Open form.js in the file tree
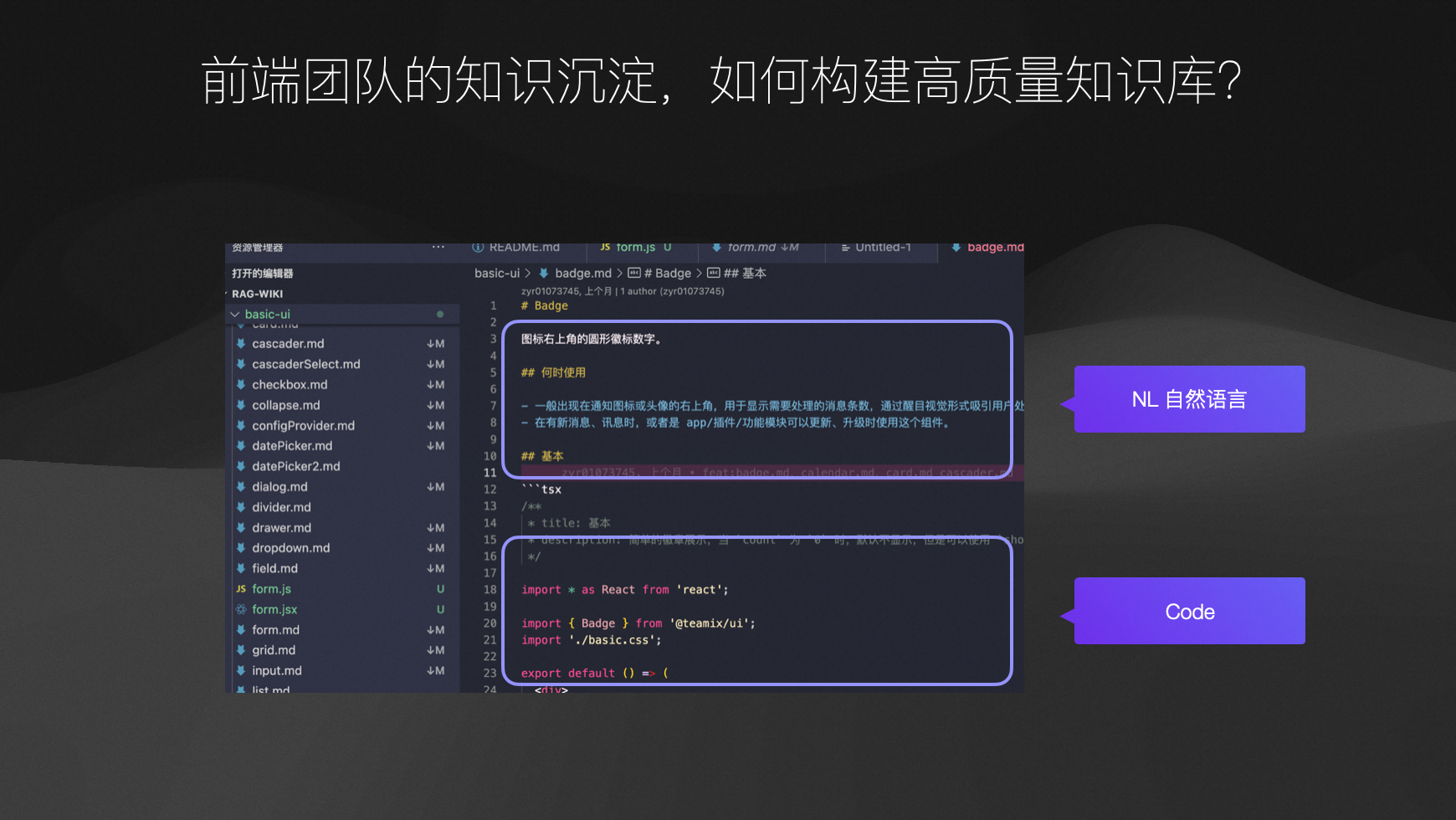Screen dimensions: 1456x820 (x=271, y=589)
